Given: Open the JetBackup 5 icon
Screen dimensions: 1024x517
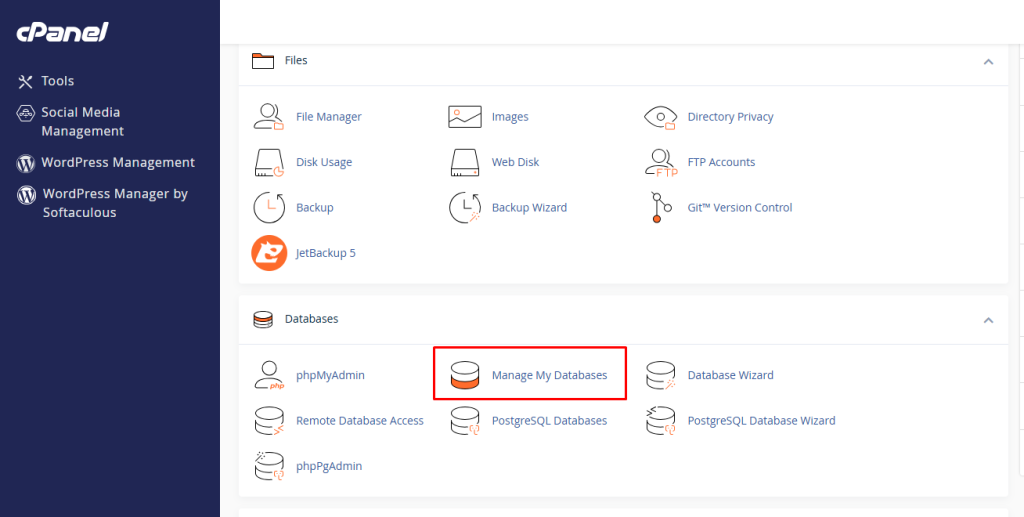Looking at the screenshot, I should 268,253.
